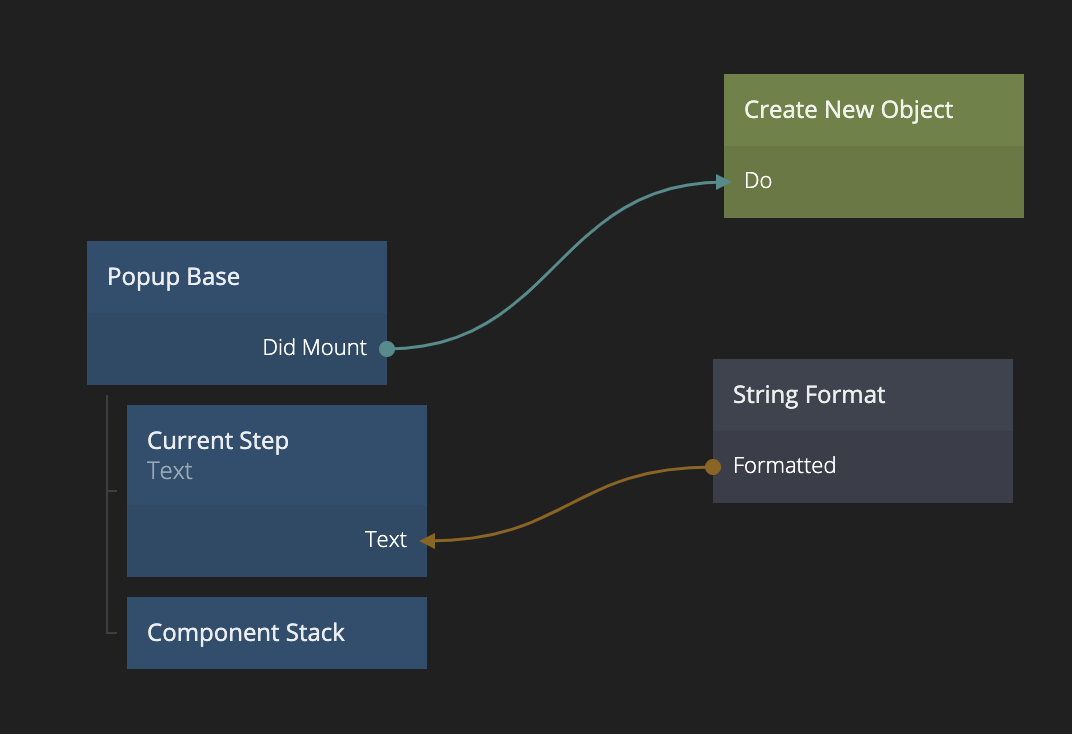Select the Popup Base node title
The width and height of the screenshot is (1072, 734).
pos(173,277)
